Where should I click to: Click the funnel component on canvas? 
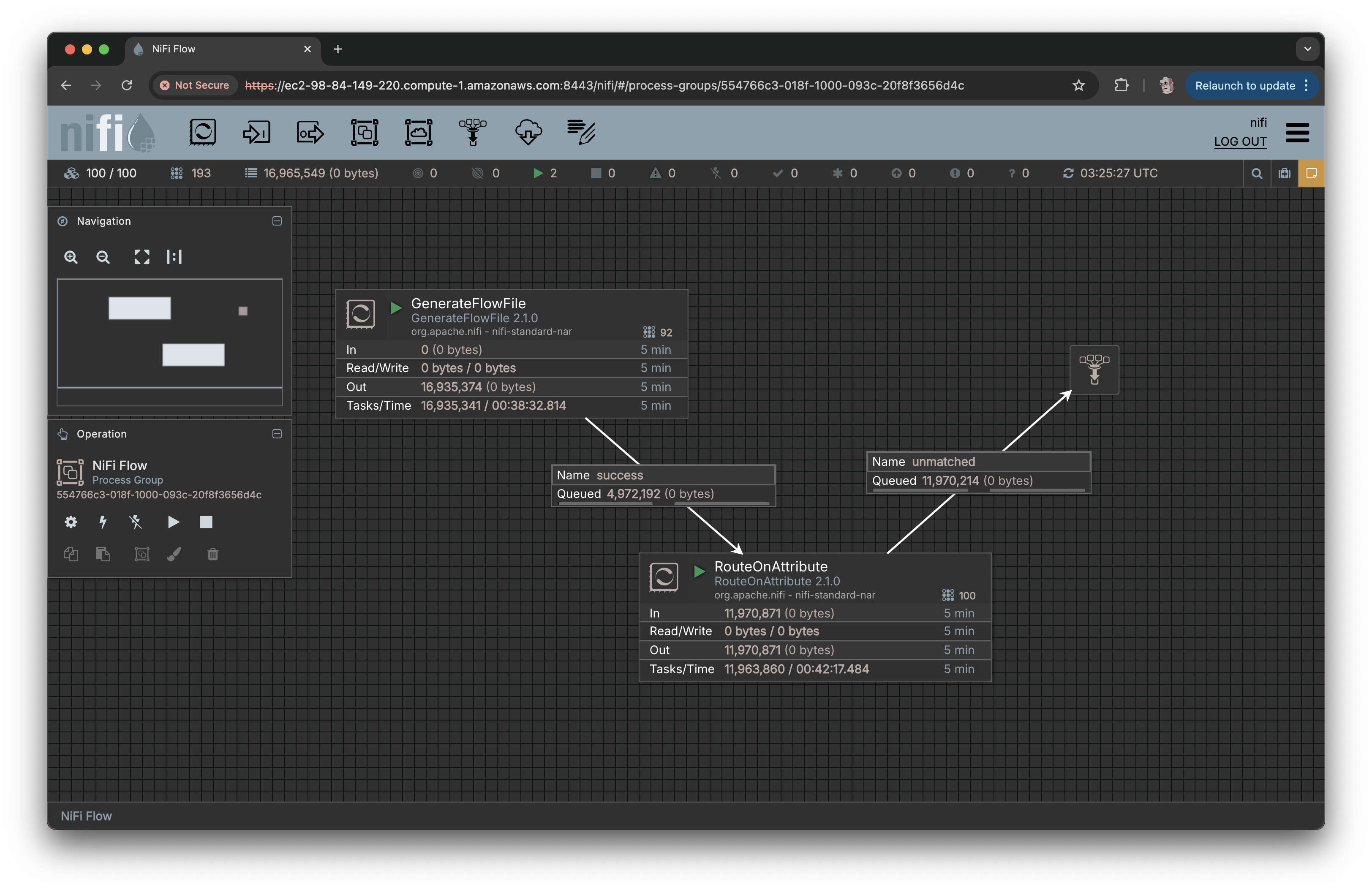point(1094,370)
